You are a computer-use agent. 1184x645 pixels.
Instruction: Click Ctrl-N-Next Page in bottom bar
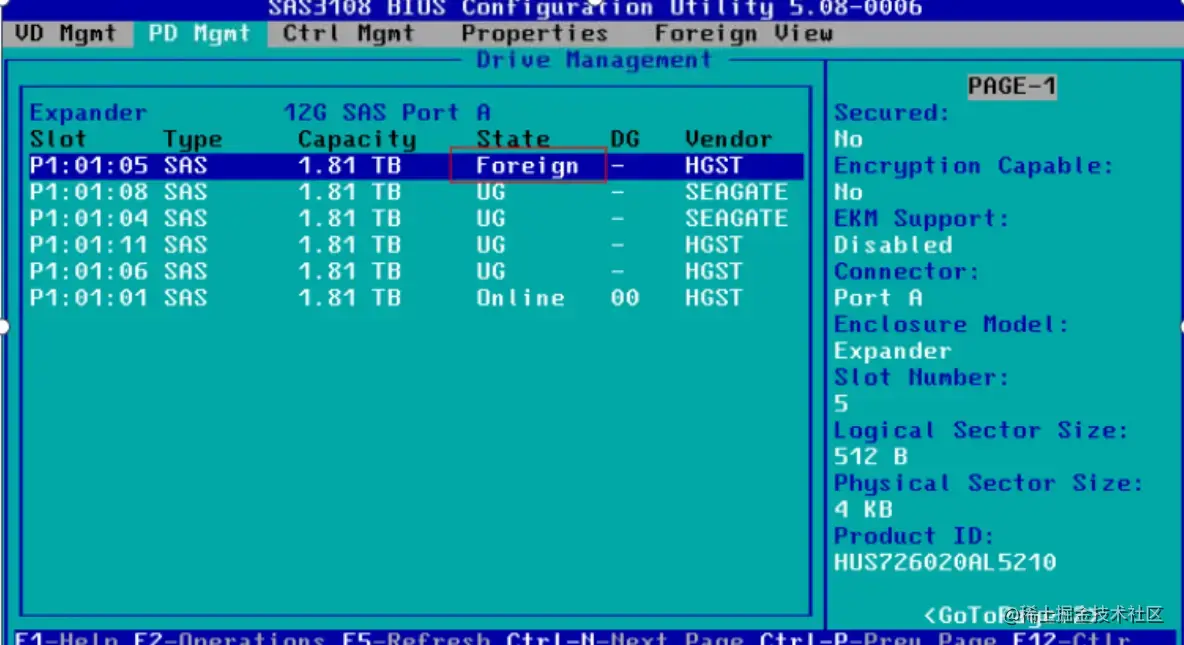tap(625, 638)
